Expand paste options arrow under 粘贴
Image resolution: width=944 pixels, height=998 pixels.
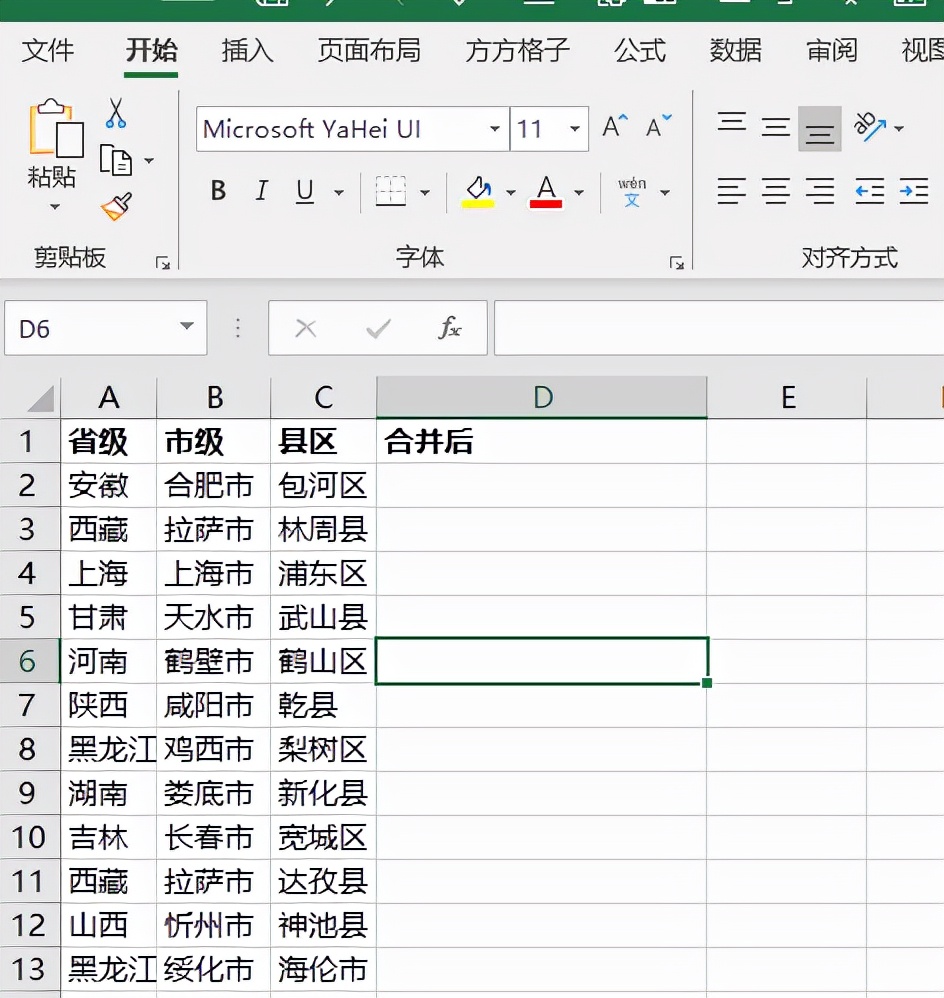55,207
